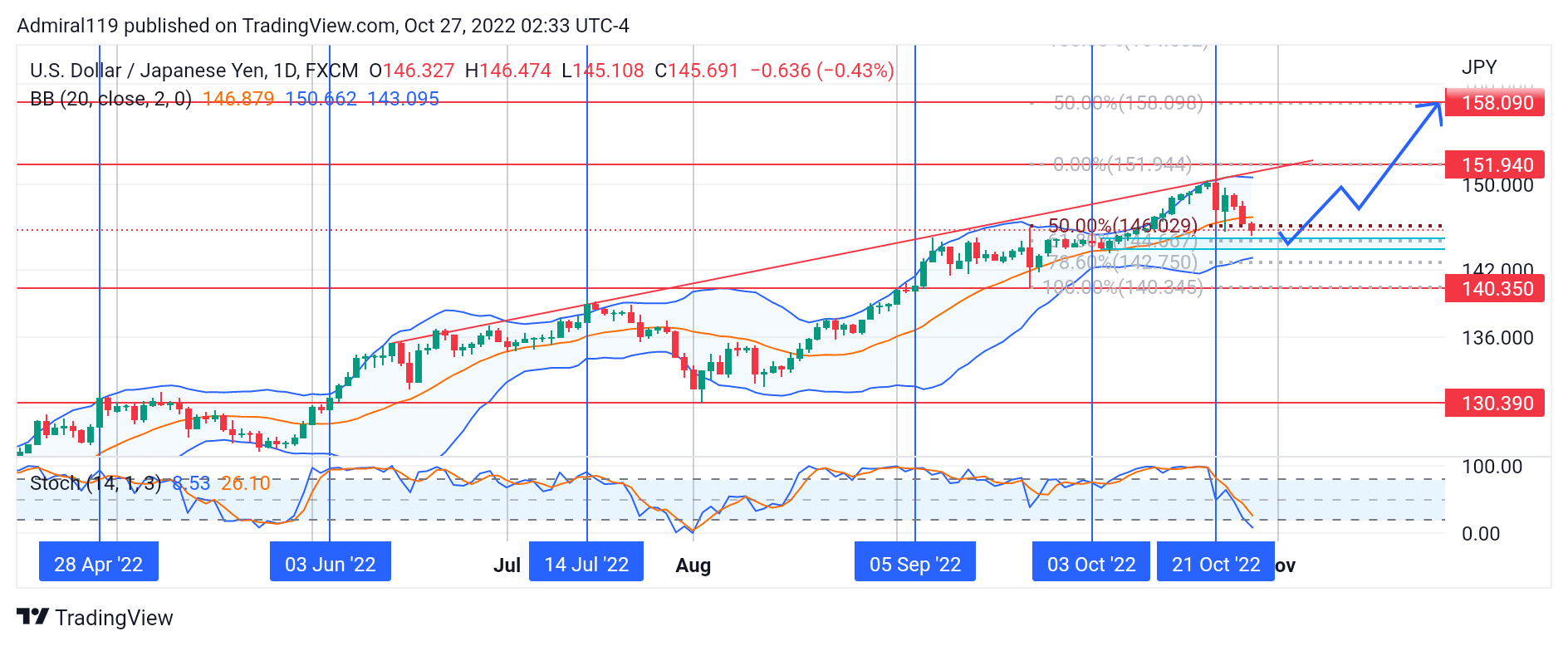Click the 158.090 red price label
This screenshot has height=646, width=1568.
1495,103
